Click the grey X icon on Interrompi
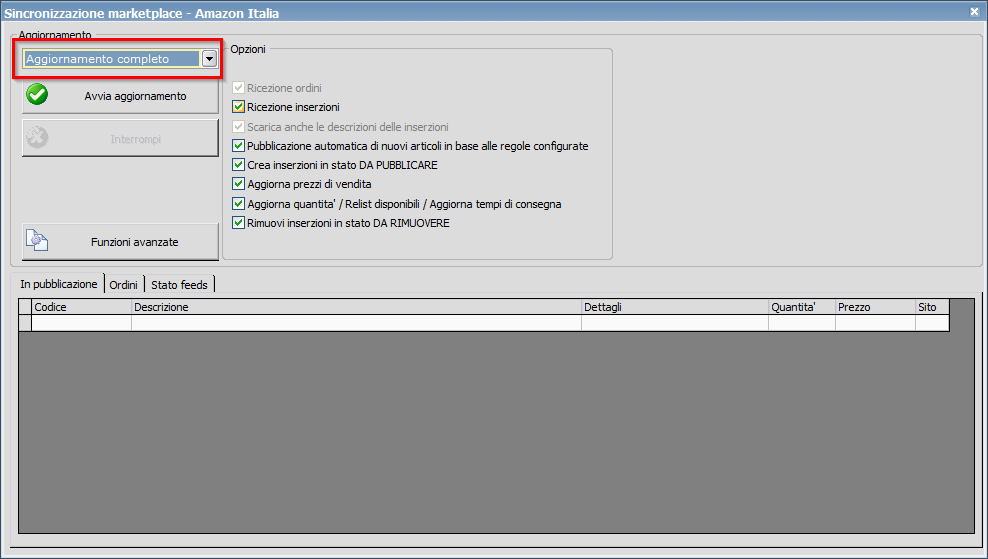This screenshot has width=988, height=559. (37, 137)
